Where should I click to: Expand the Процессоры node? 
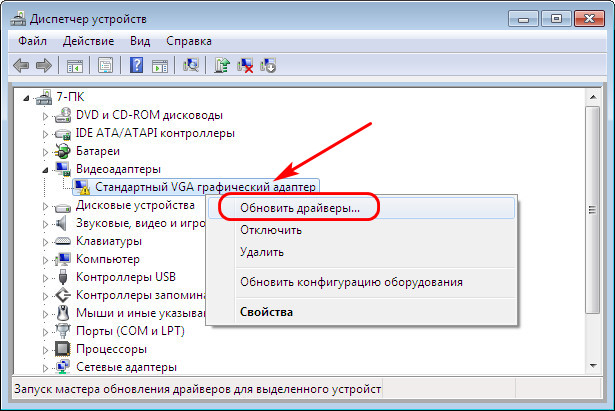click(x=45, y=350)
